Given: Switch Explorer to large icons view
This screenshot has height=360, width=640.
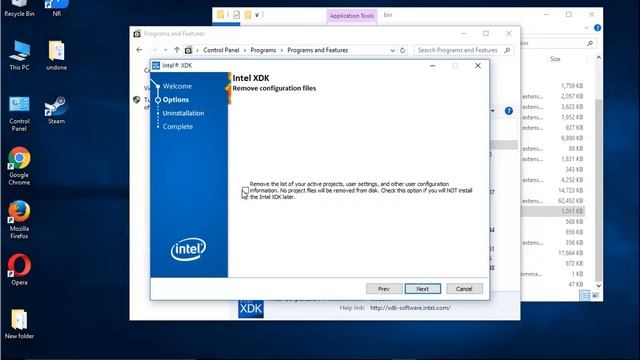Looking at the screenshot, I should tap(595, 295).
